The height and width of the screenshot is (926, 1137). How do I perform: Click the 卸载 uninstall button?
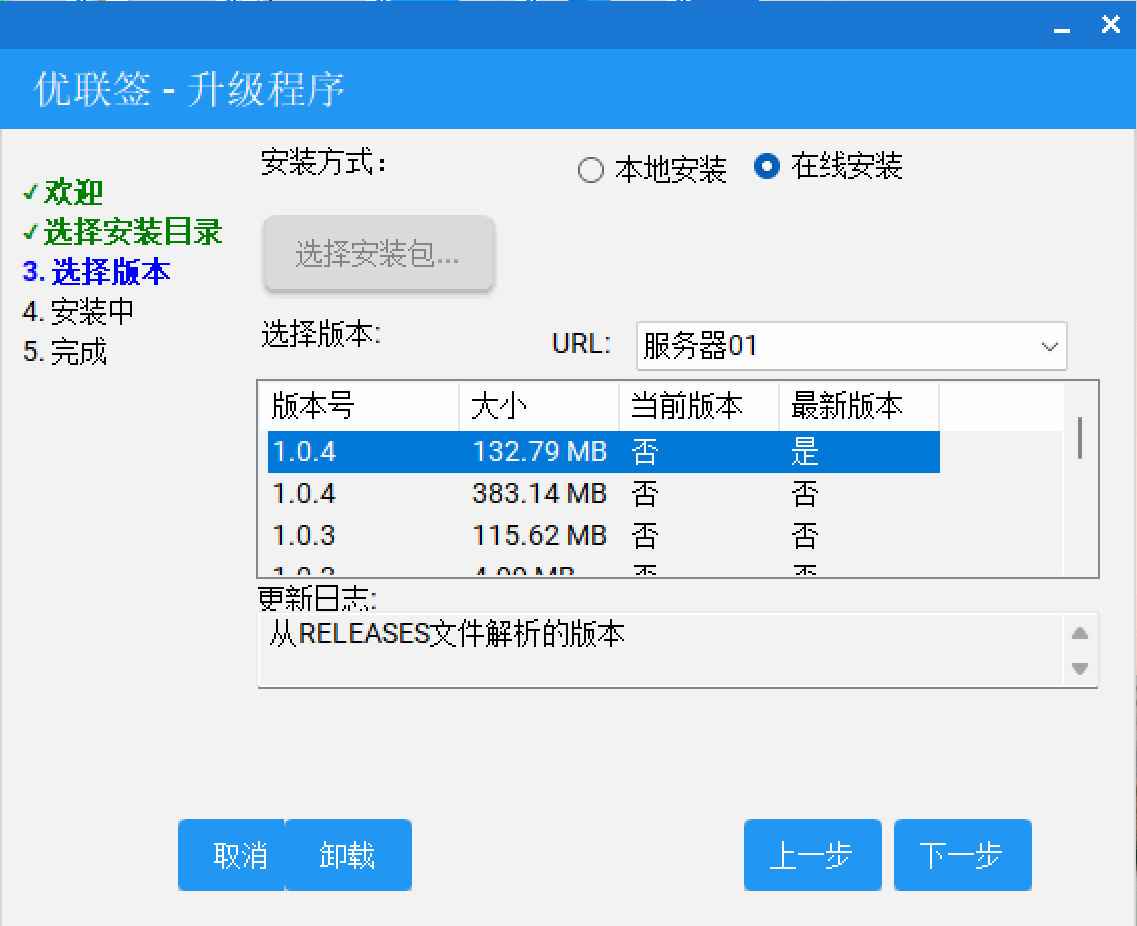[x=348, y=855]
